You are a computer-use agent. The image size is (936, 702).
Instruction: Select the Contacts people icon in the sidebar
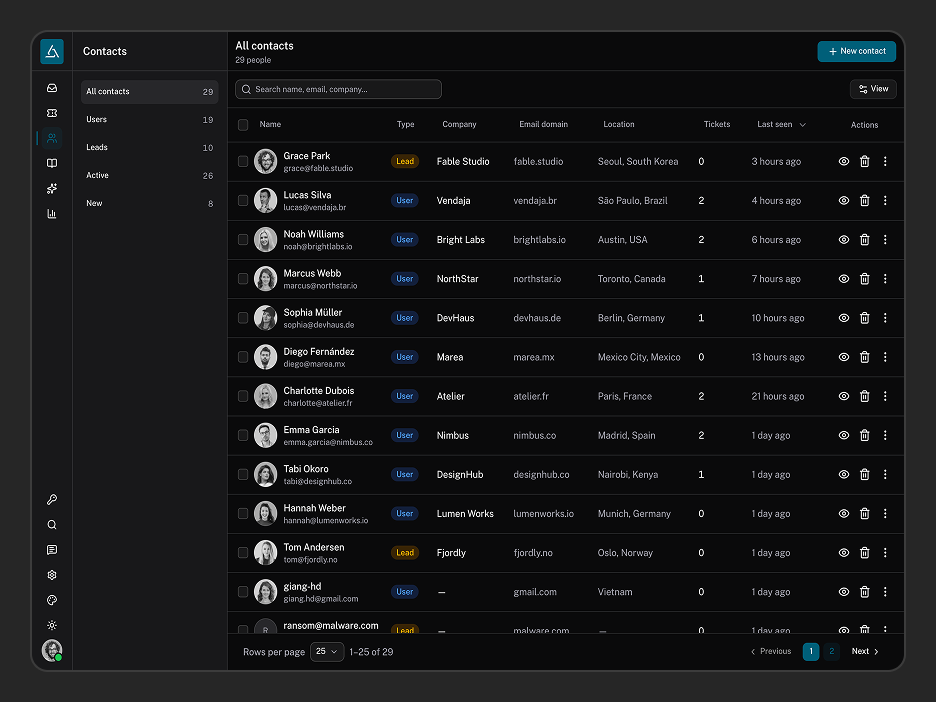52,138
